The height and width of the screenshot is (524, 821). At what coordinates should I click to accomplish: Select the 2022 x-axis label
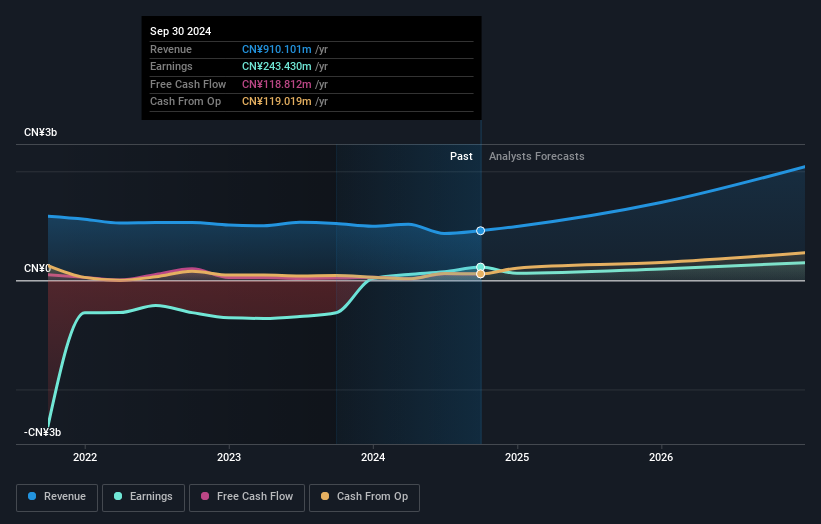point(85,458)
